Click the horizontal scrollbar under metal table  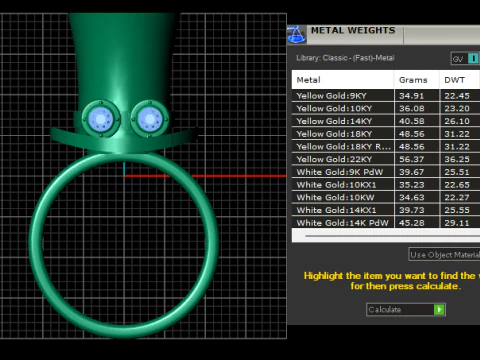[392, 236]
